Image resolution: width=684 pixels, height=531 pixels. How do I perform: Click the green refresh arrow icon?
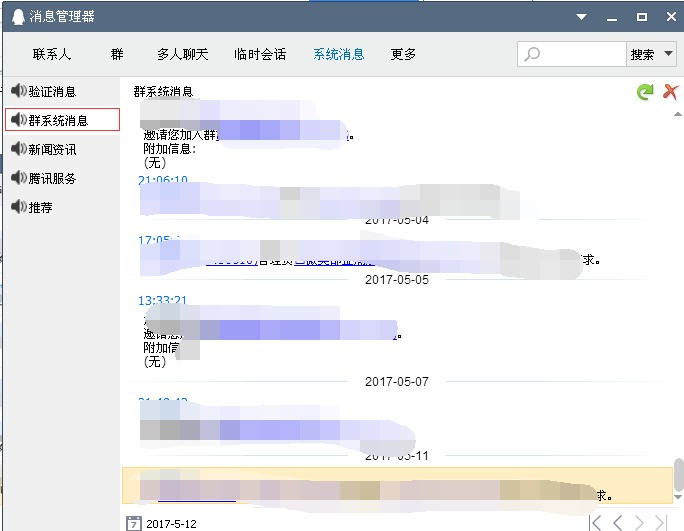tap(645, 92)
